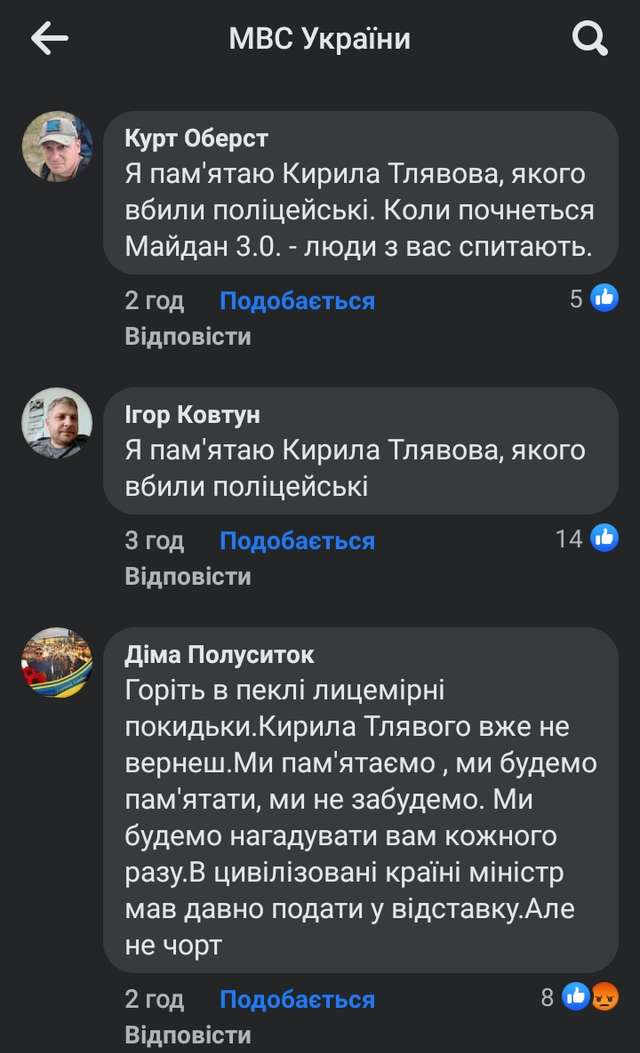Open the search magnifier icon
The image size is (640, 1053).
tap(589, 39)
